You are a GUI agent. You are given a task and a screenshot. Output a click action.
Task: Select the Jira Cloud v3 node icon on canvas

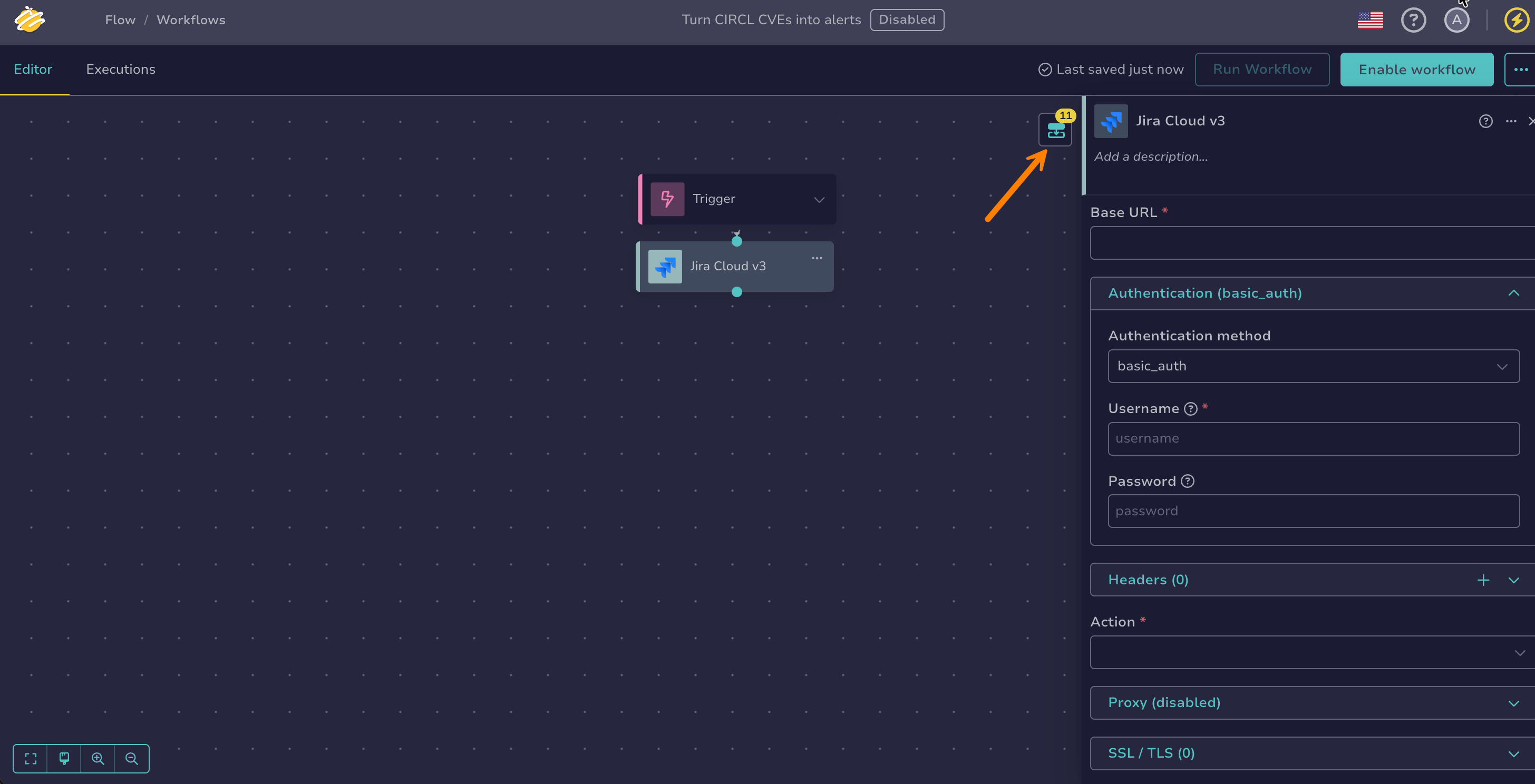point(665,266)
